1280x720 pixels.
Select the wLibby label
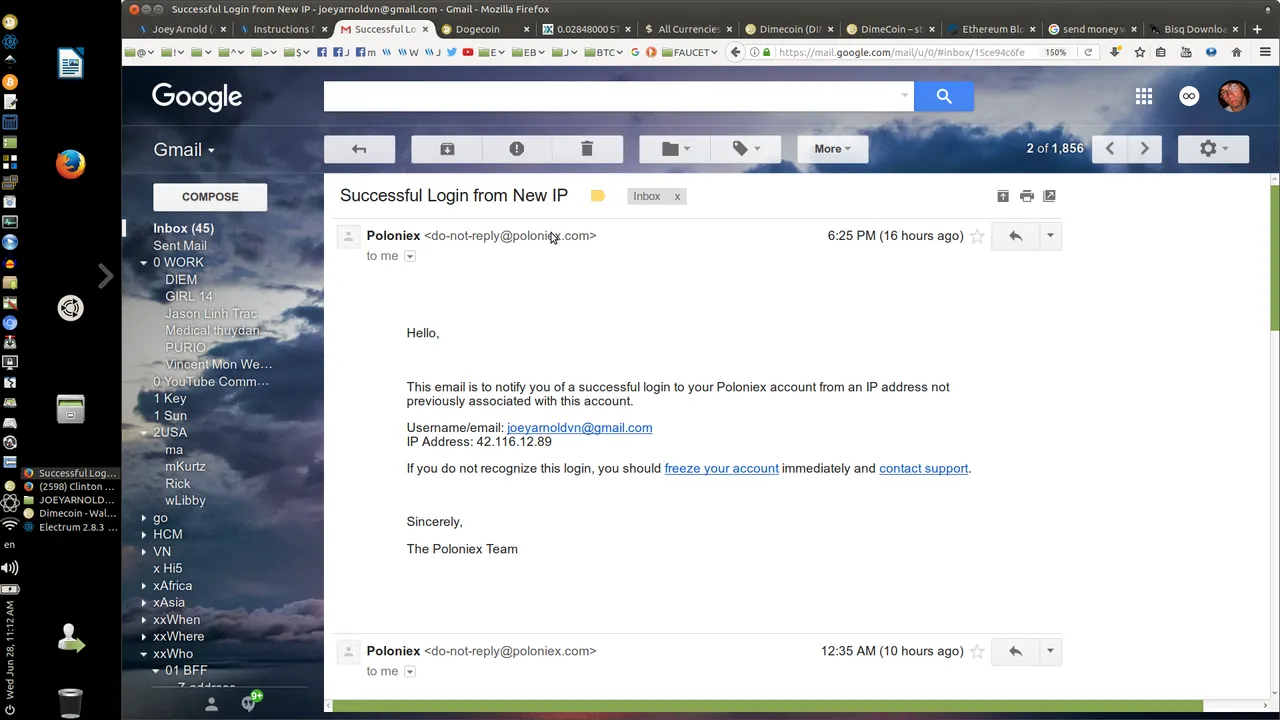click(x=185, y=500)
